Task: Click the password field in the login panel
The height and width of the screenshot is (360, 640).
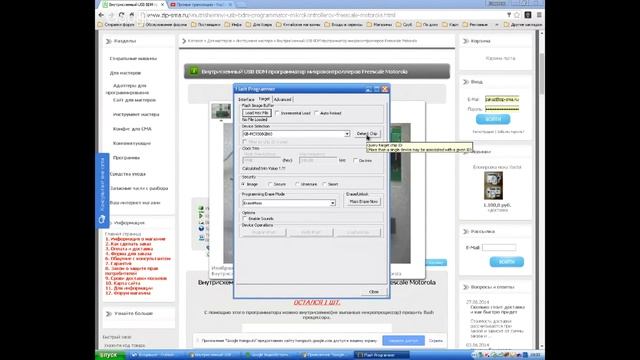Action: [x=502, y=109]
